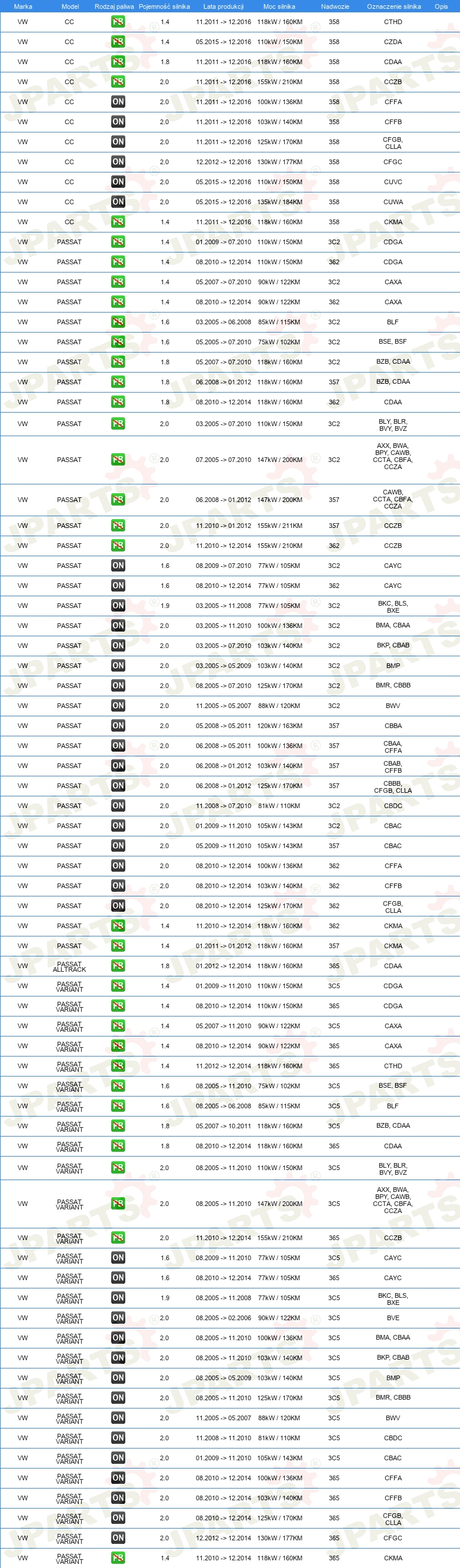Click the petrol icon in the CC CZDA row
Viewport: 460px width, 1568px height.
click(x=118, y=42)
